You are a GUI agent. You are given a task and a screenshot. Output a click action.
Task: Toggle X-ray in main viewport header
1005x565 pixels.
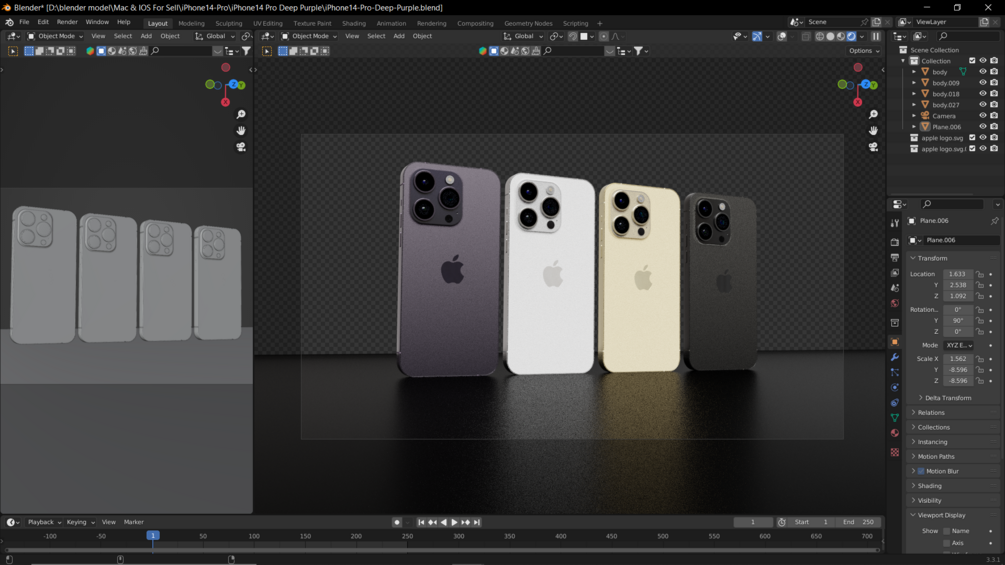coord(806,37)
